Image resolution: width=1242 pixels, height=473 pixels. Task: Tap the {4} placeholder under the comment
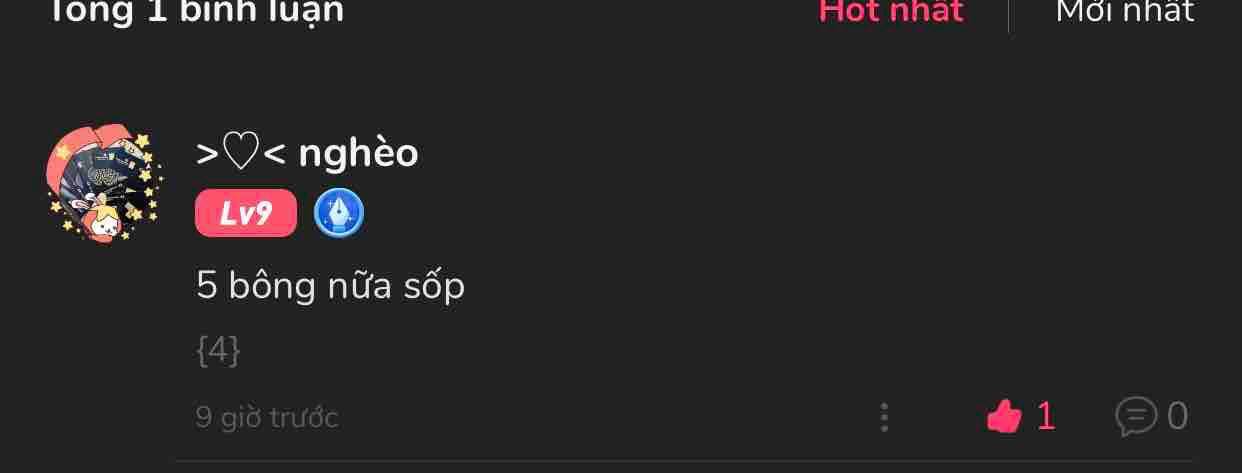(x=218, y=351)
